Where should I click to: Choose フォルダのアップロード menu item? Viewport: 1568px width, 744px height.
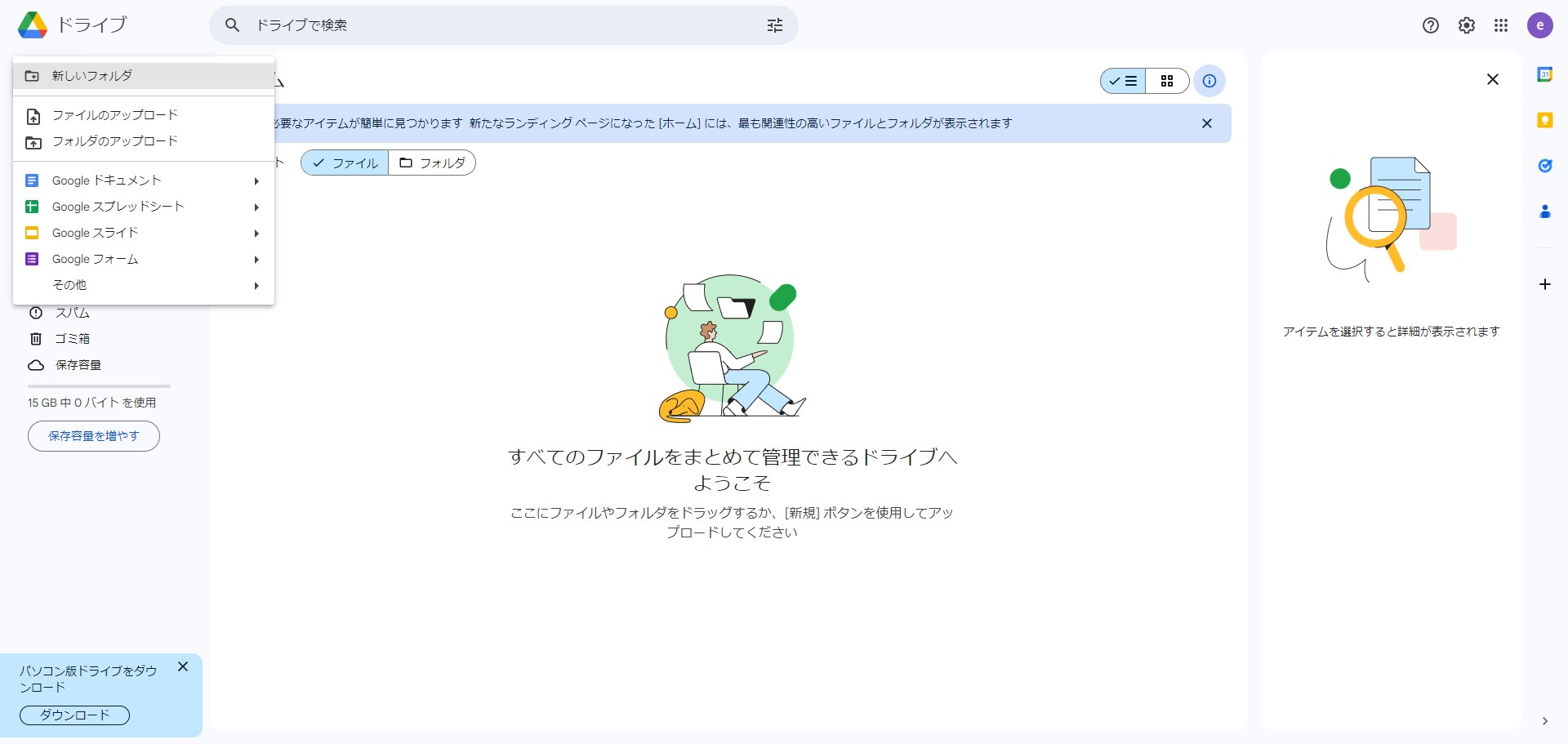(144, 141)
